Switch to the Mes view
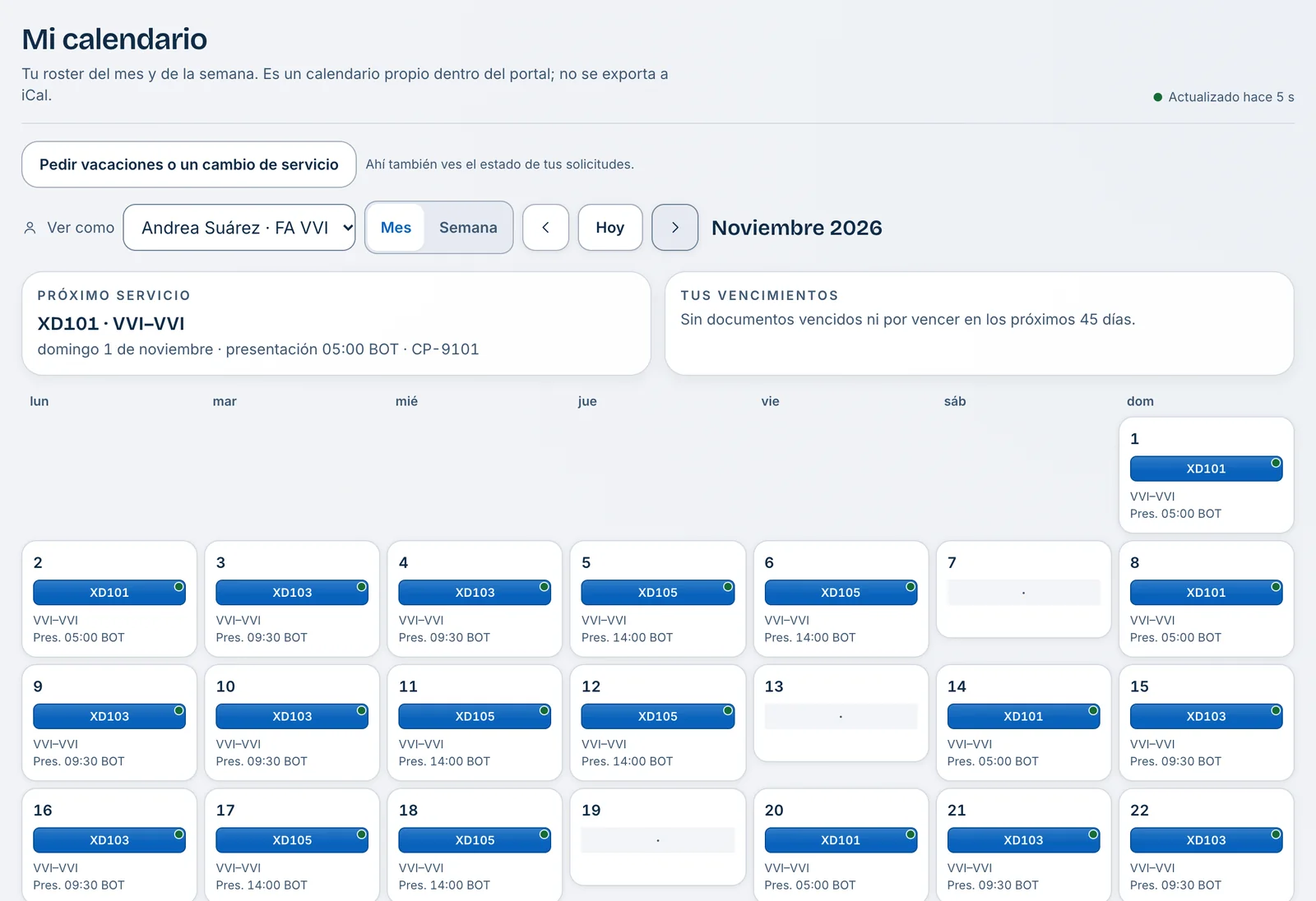The width and height of the screenshot is (1316, 901). click(x=396, y=228)
